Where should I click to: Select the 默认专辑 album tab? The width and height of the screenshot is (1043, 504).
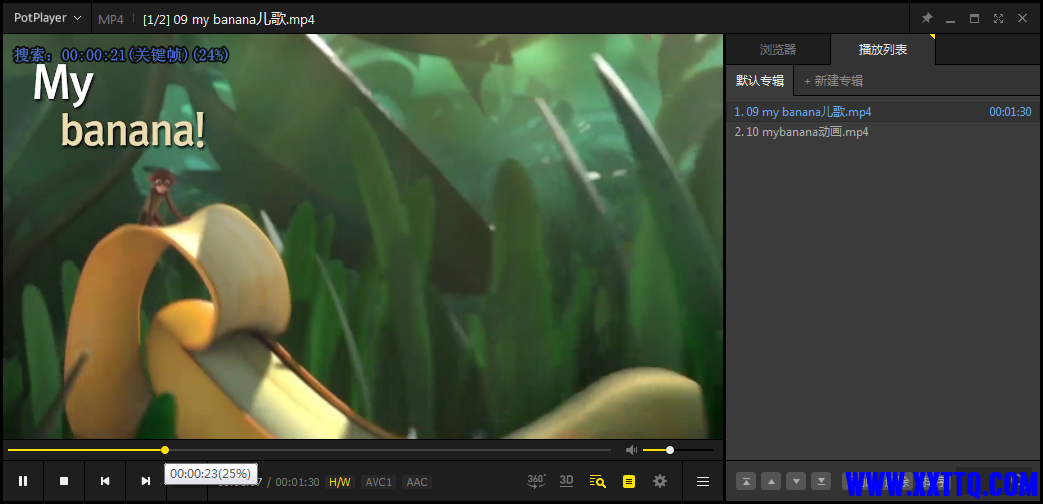pyautogui.click(x=760, y=81)
